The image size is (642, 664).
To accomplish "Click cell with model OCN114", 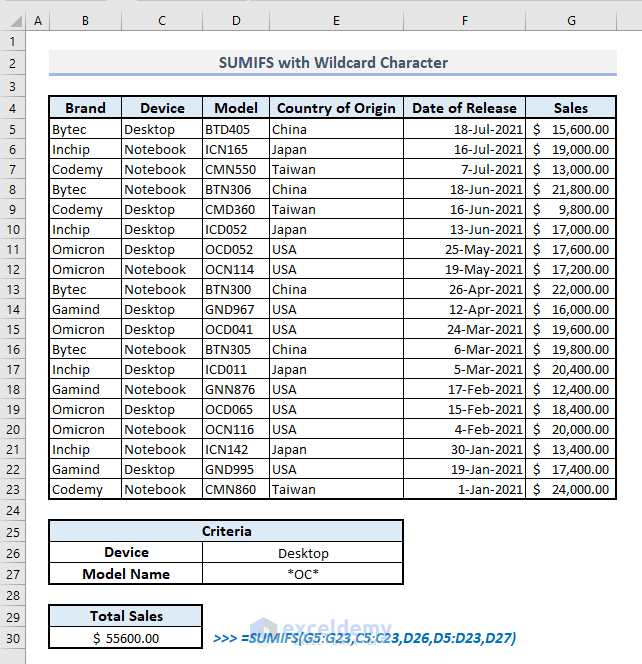I will click(236, 269).
